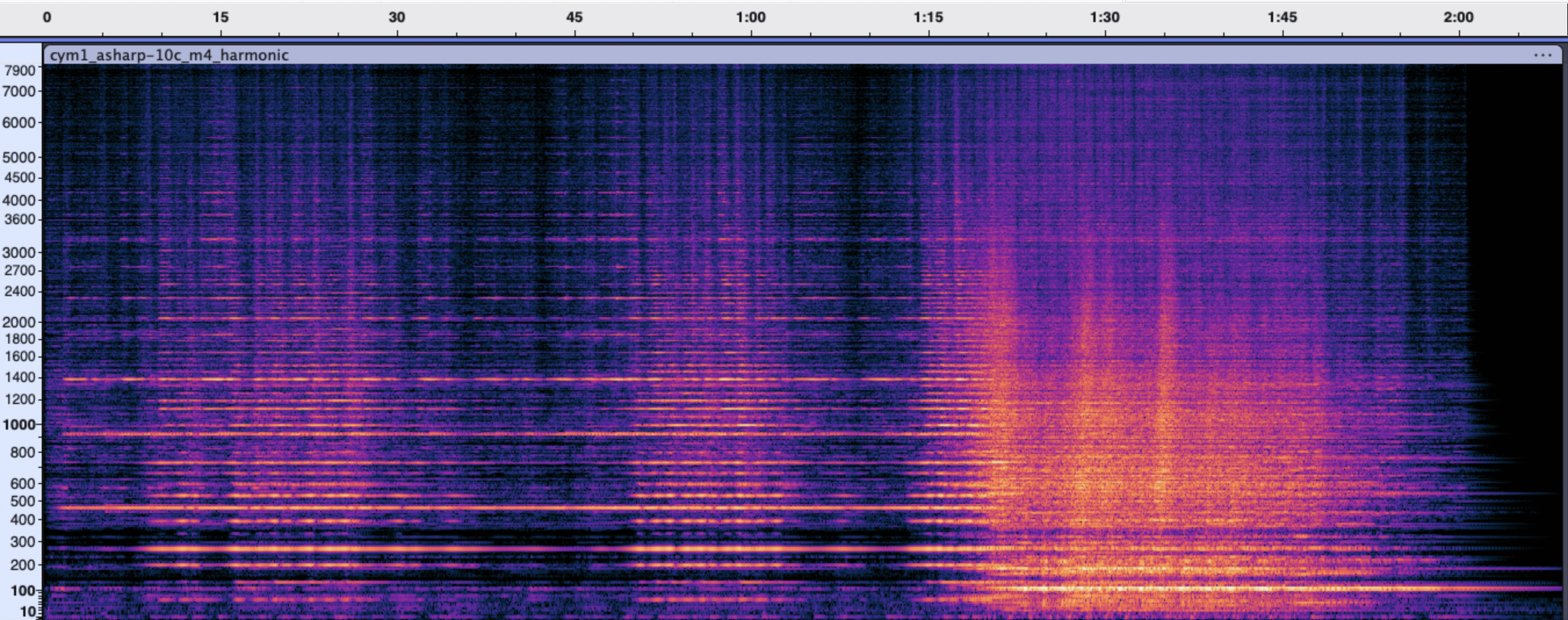The width and height of the screenshot is (1568, 620).
Task: Click the 4000 label on the vertical scale
Action: point(20,200)
